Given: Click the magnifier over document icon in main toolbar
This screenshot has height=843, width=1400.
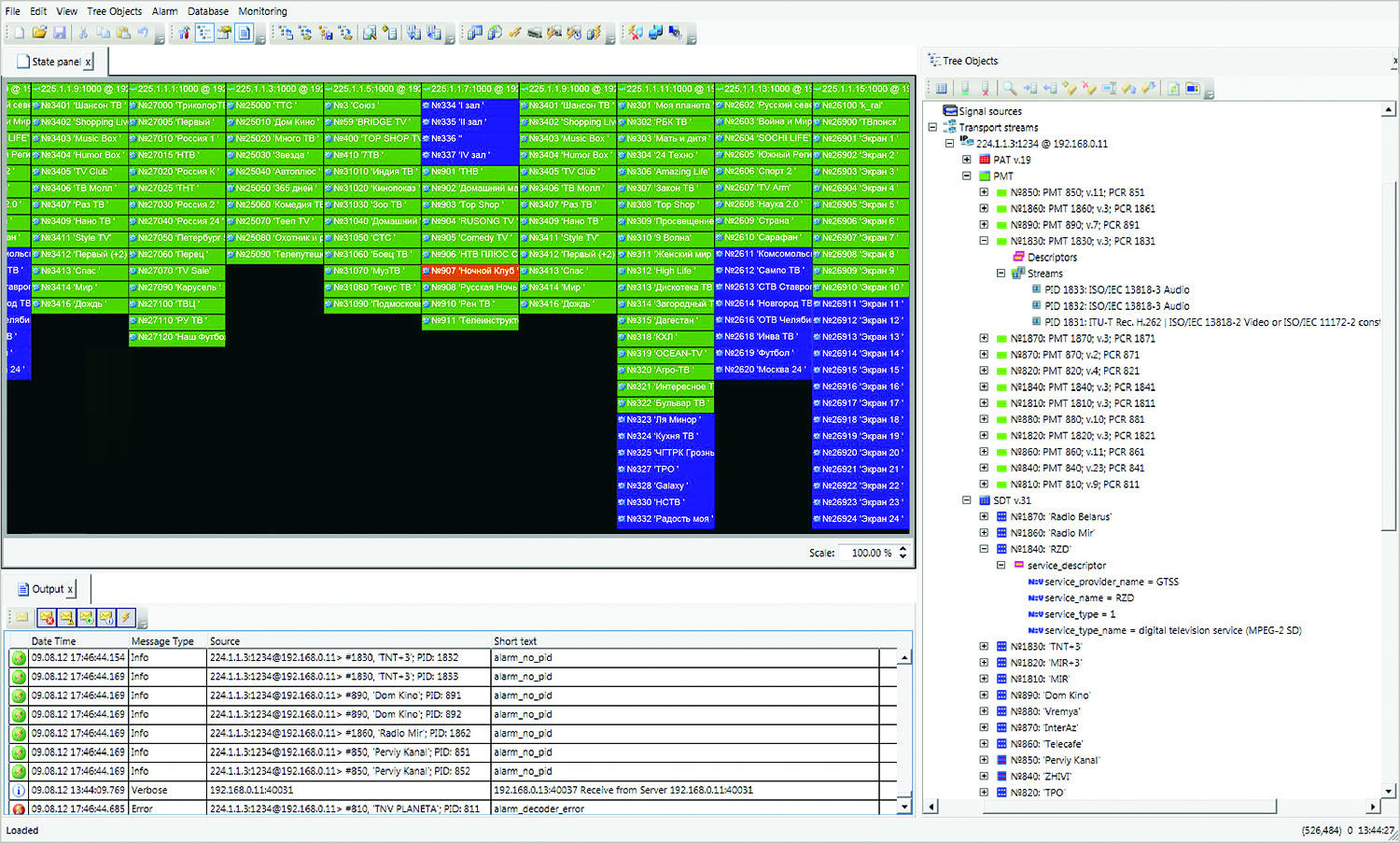Looking at the screenshot, I should click(x=369, y=33).
